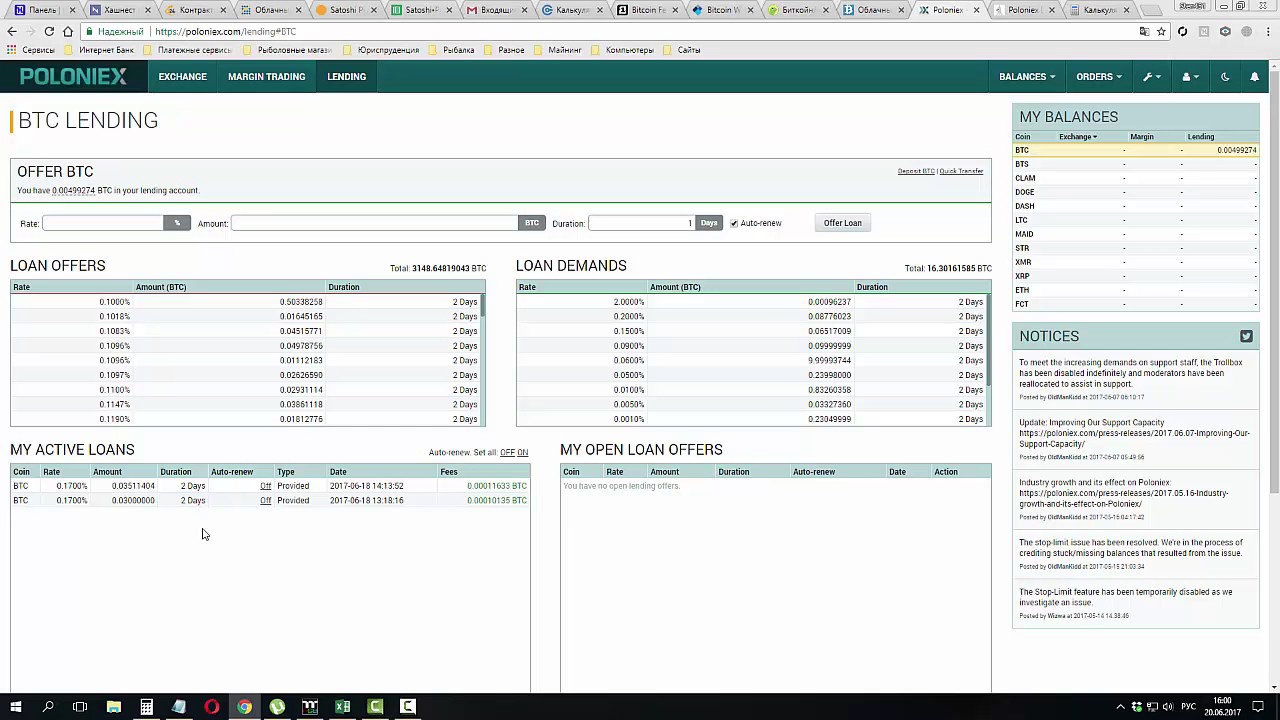Click the Rate input field
The width and height of the screenshot is (1280, 720).
tap(103, 223)
